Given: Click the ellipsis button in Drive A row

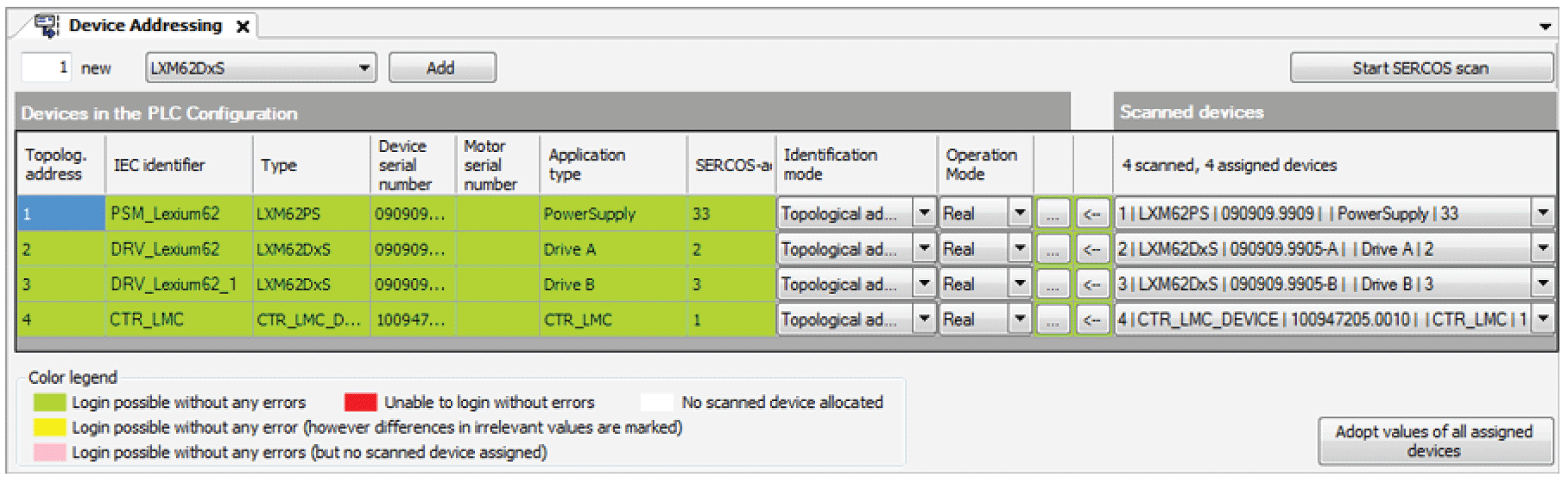Looking at the screenshot, I should pos(1053,249).
